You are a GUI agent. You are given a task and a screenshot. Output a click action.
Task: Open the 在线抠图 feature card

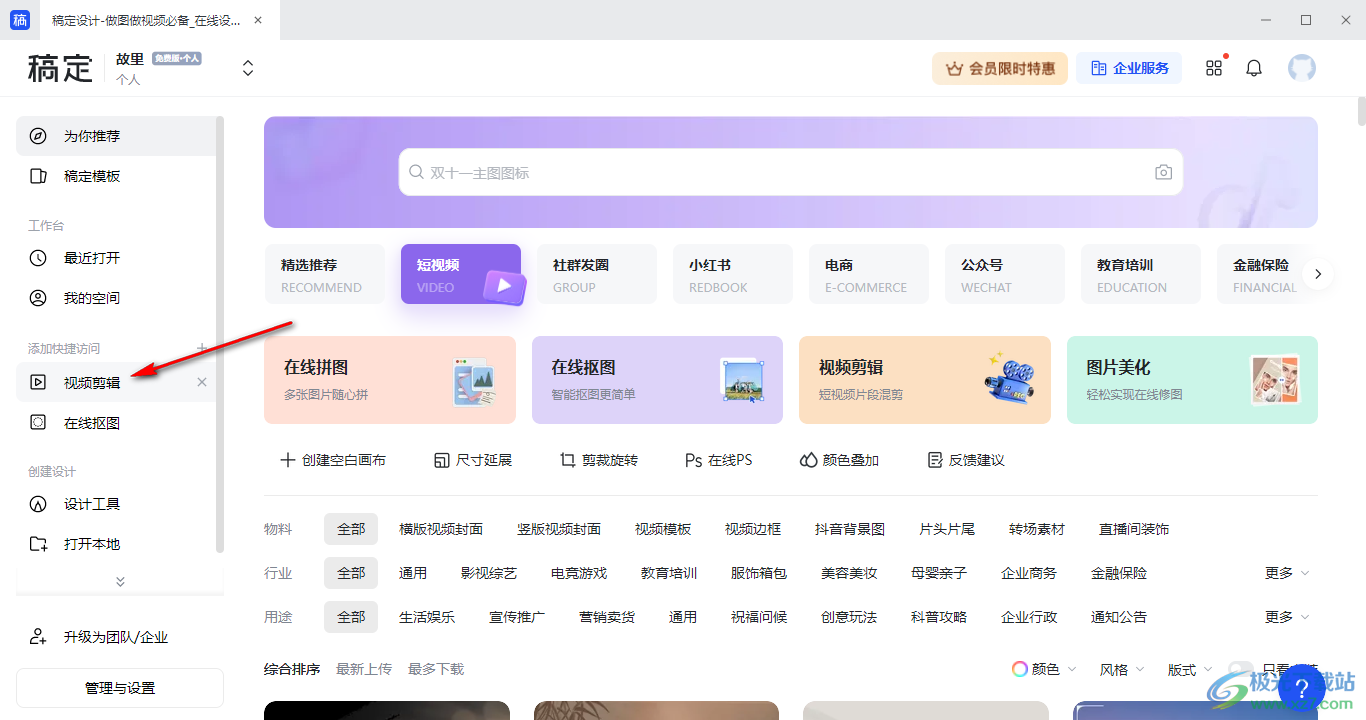657,380
